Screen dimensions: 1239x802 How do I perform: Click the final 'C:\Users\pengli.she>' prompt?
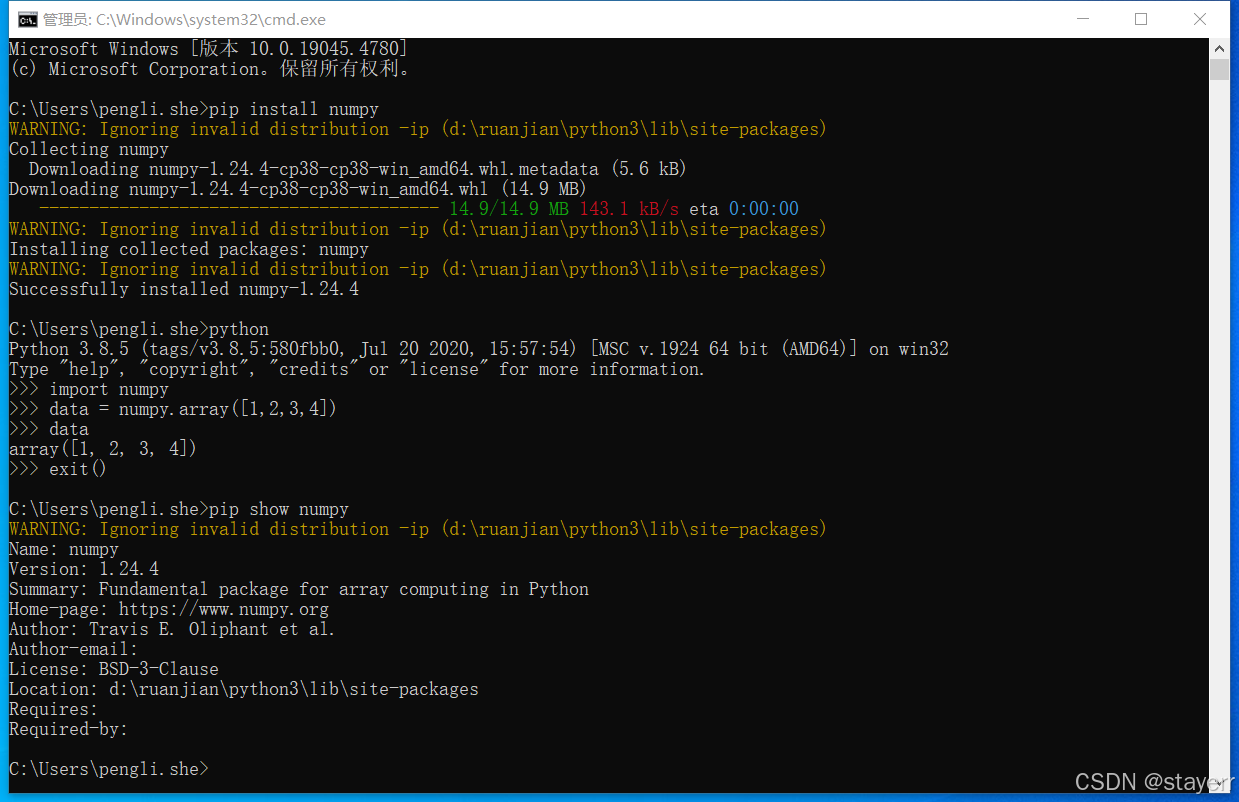[109, 769]
